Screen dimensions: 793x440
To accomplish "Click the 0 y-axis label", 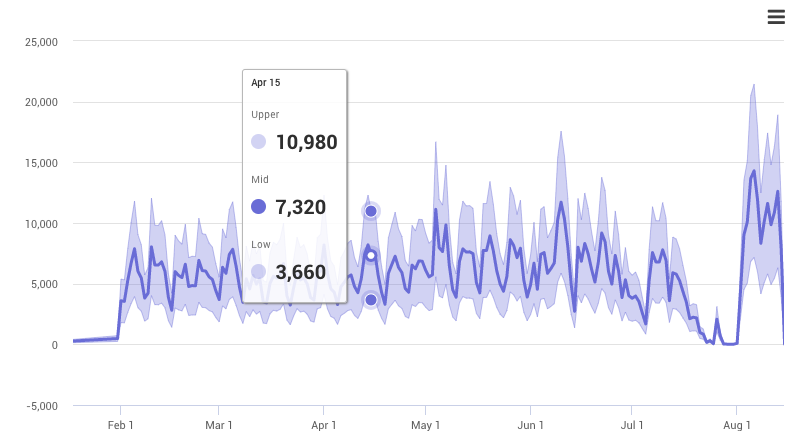I will (x=55, y=345).
